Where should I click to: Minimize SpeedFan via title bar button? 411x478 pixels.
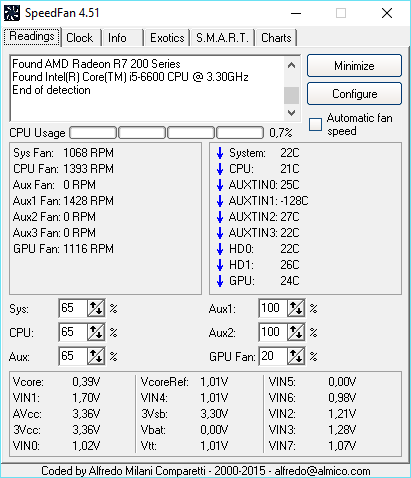tap(296, 13)
